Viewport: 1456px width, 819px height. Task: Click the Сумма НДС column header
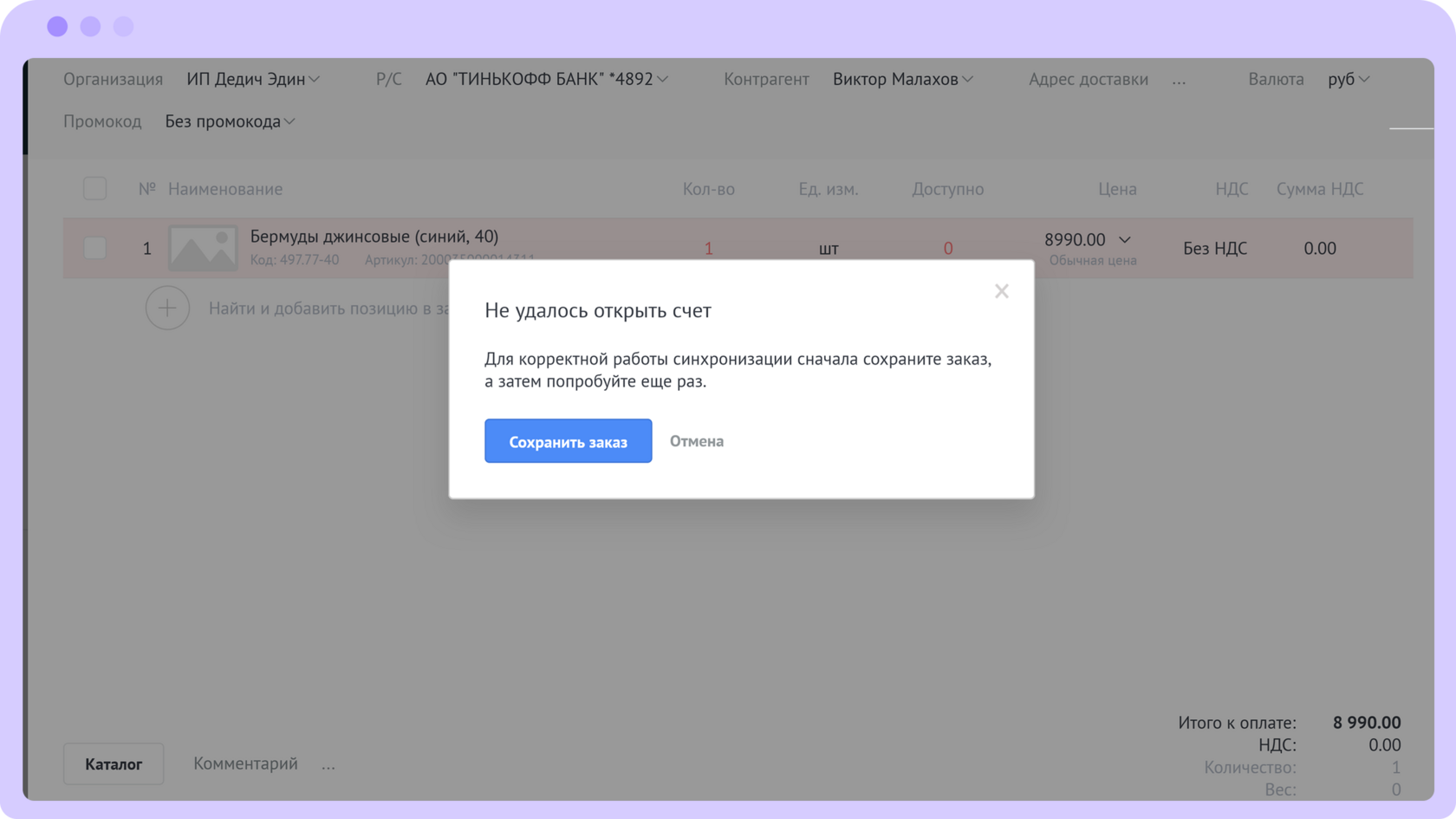(x=1320, y=189)
